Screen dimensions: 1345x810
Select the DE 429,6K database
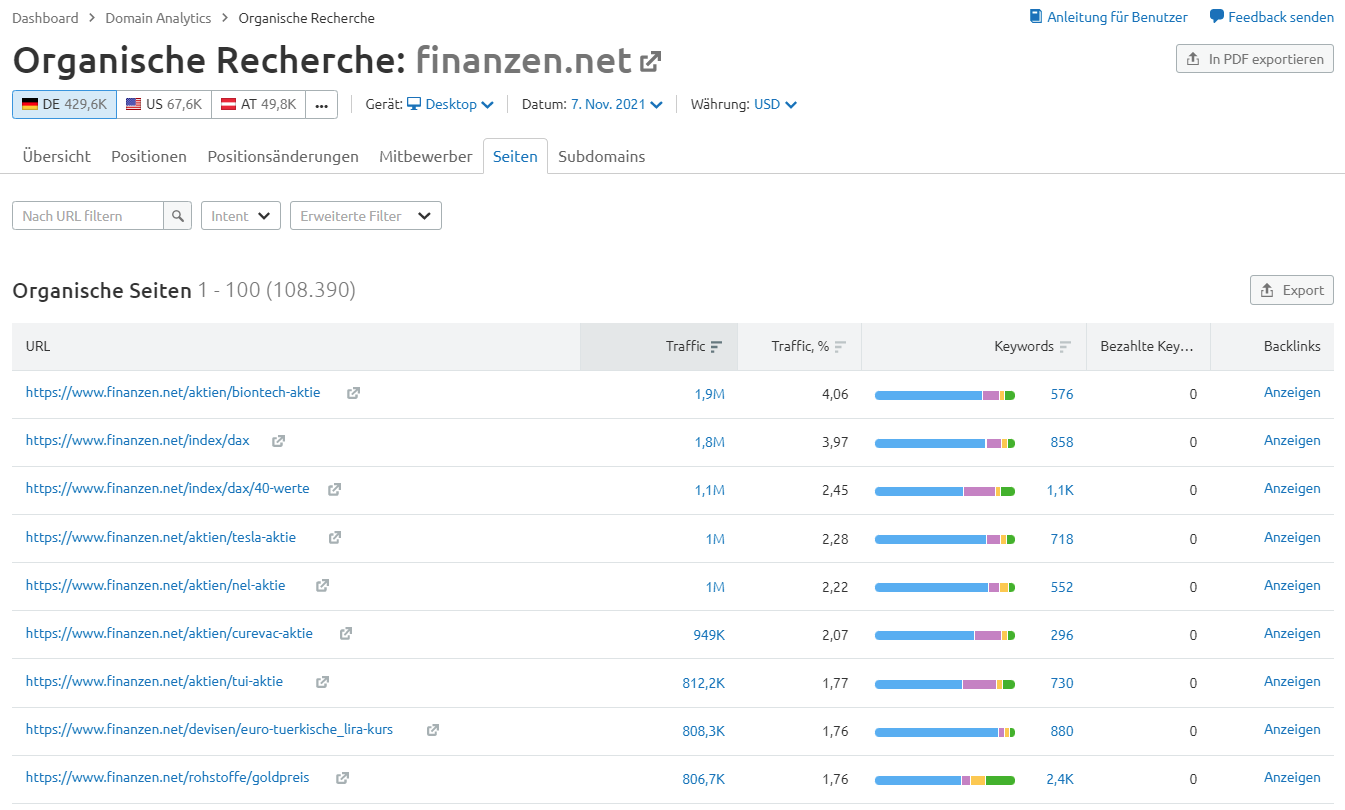(x=64, y=104)
